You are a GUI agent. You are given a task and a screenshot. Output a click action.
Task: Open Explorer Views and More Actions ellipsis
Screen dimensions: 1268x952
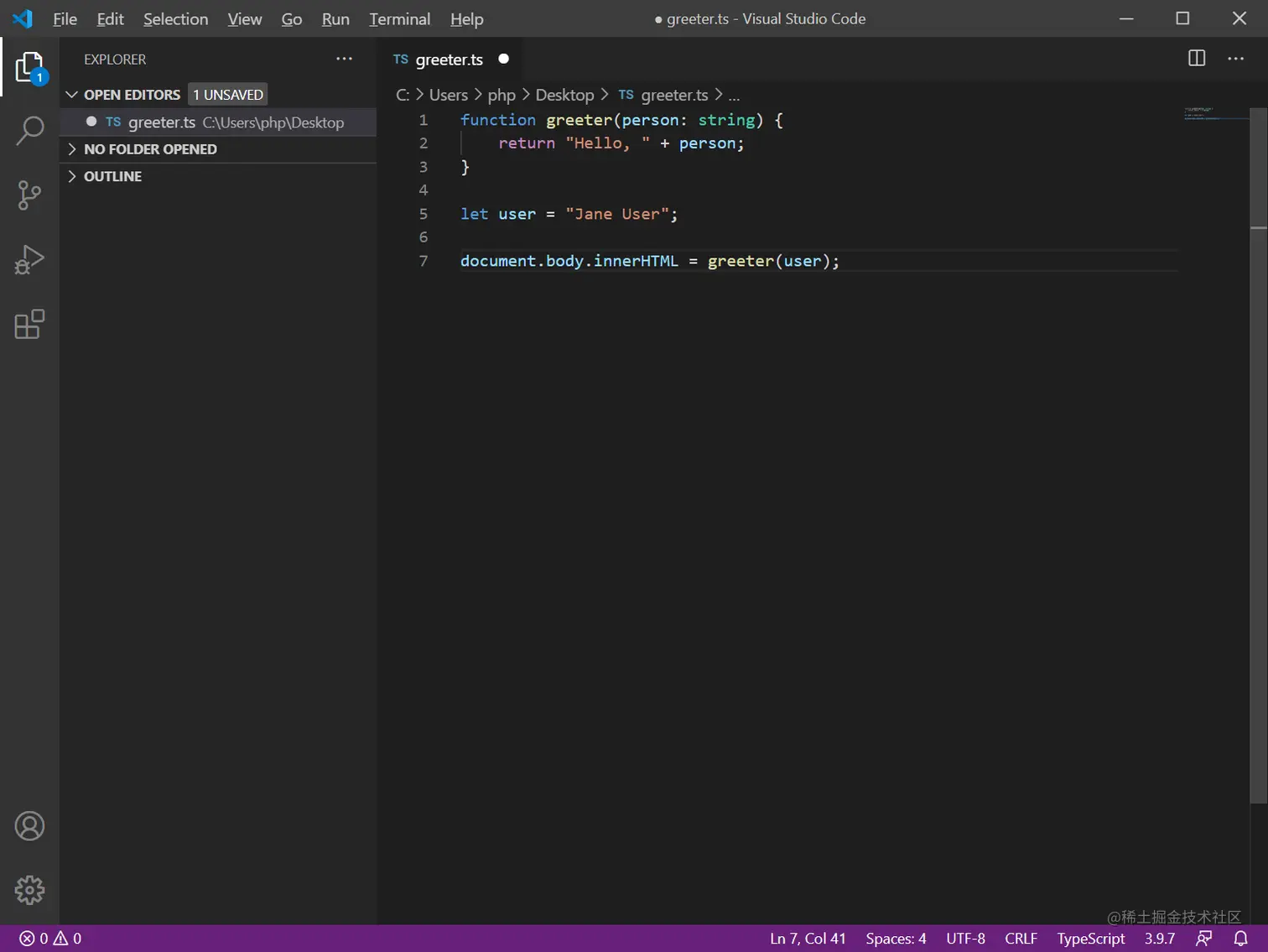(x=344, y=59)
